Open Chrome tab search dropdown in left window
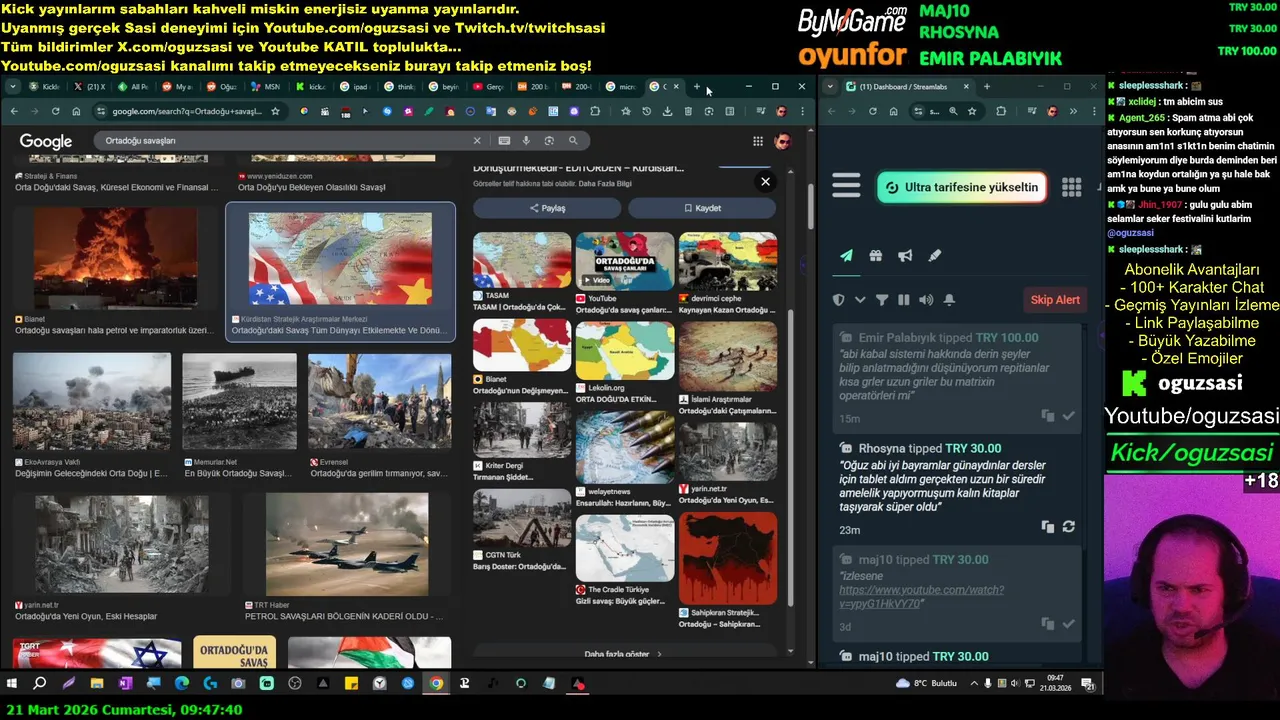The width and height of the screenshot is (1280, 720). click(11, 87)
